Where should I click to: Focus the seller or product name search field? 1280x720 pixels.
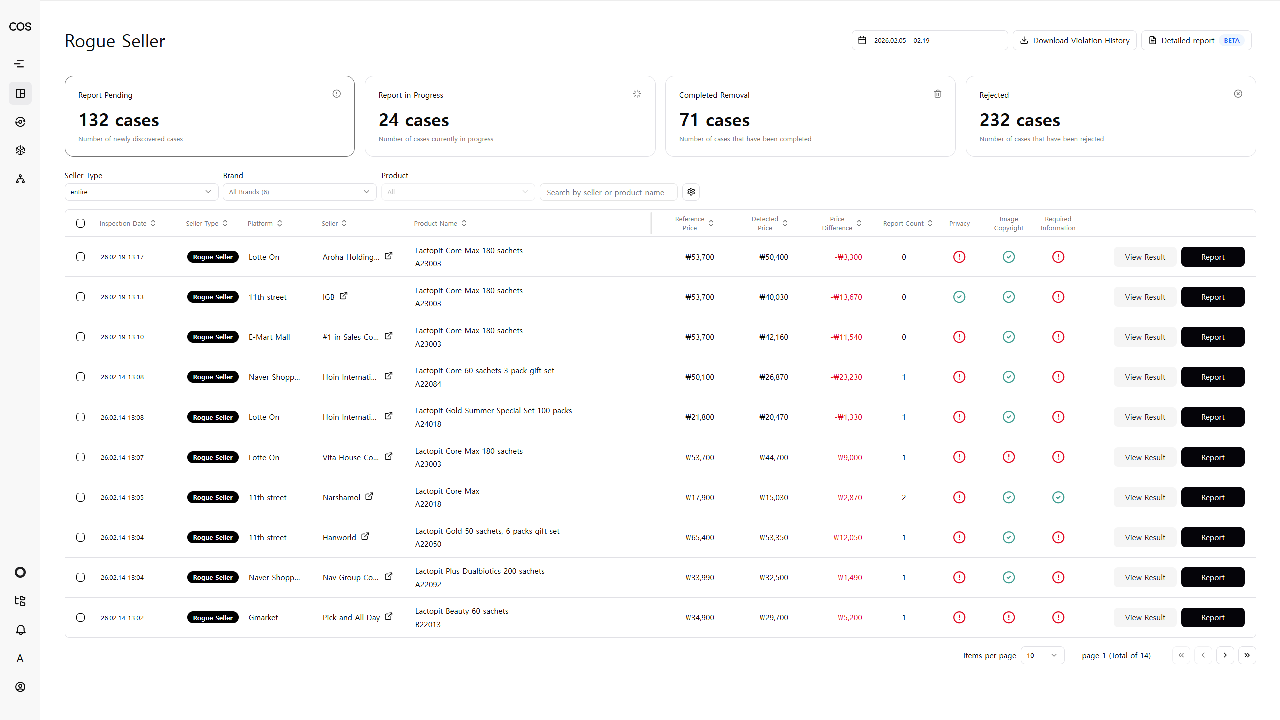609,191
